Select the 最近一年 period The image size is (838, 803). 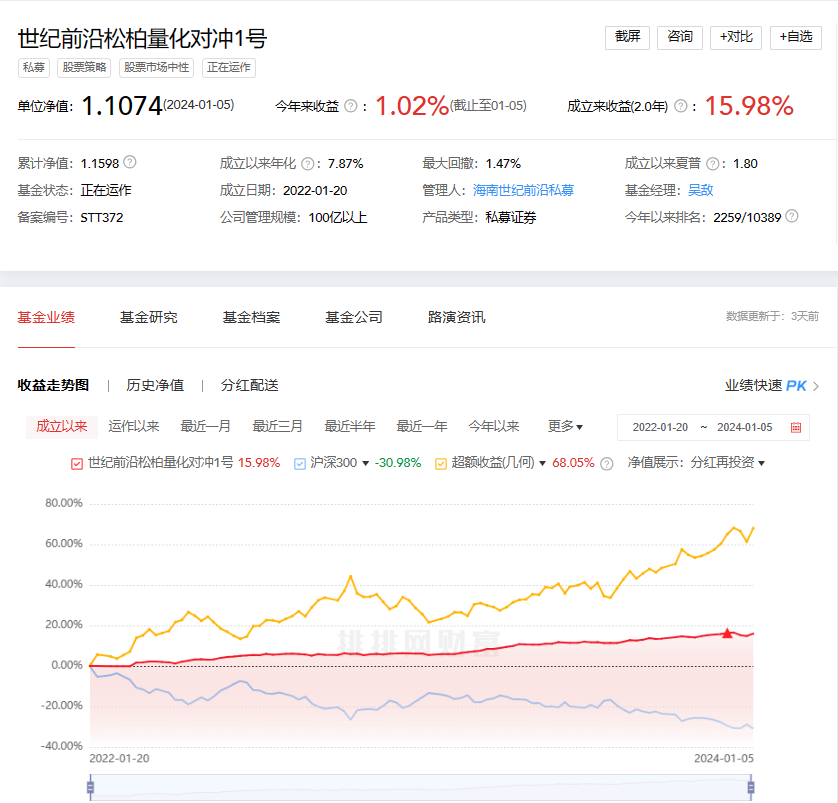[422, 426]
